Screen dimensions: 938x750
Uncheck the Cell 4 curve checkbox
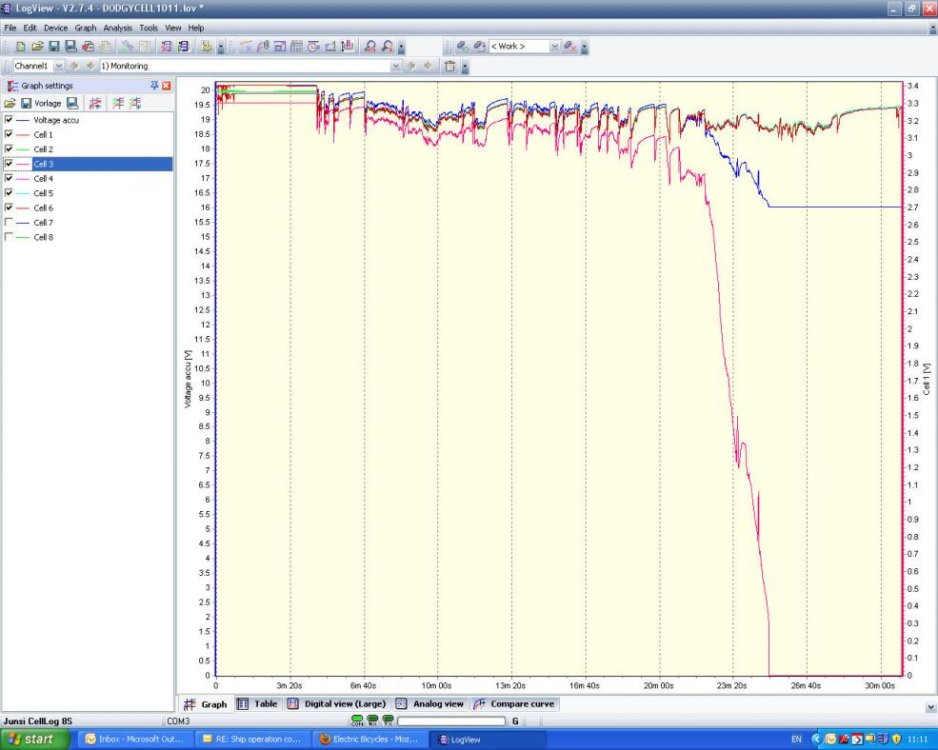[10, 178]
